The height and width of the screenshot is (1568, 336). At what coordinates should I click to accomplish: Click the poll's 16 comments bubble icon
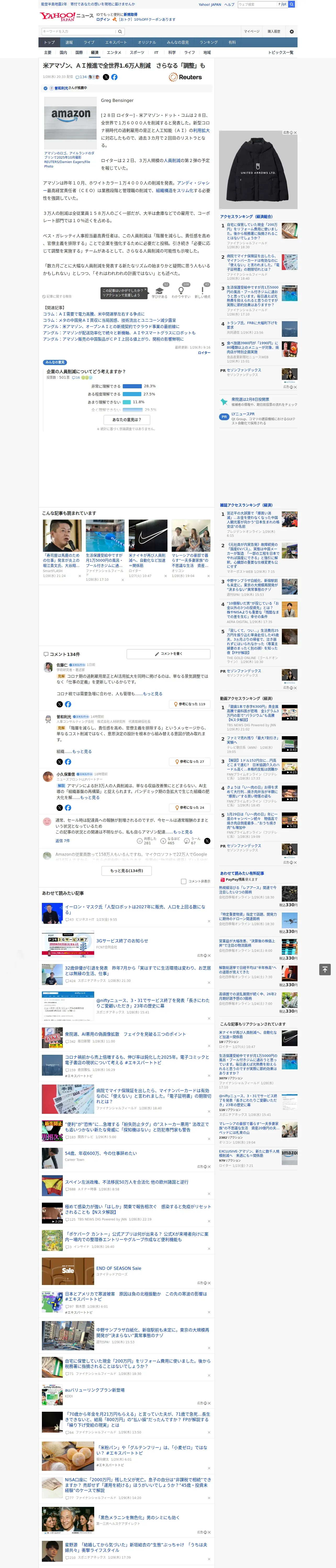tap(76, 377)
